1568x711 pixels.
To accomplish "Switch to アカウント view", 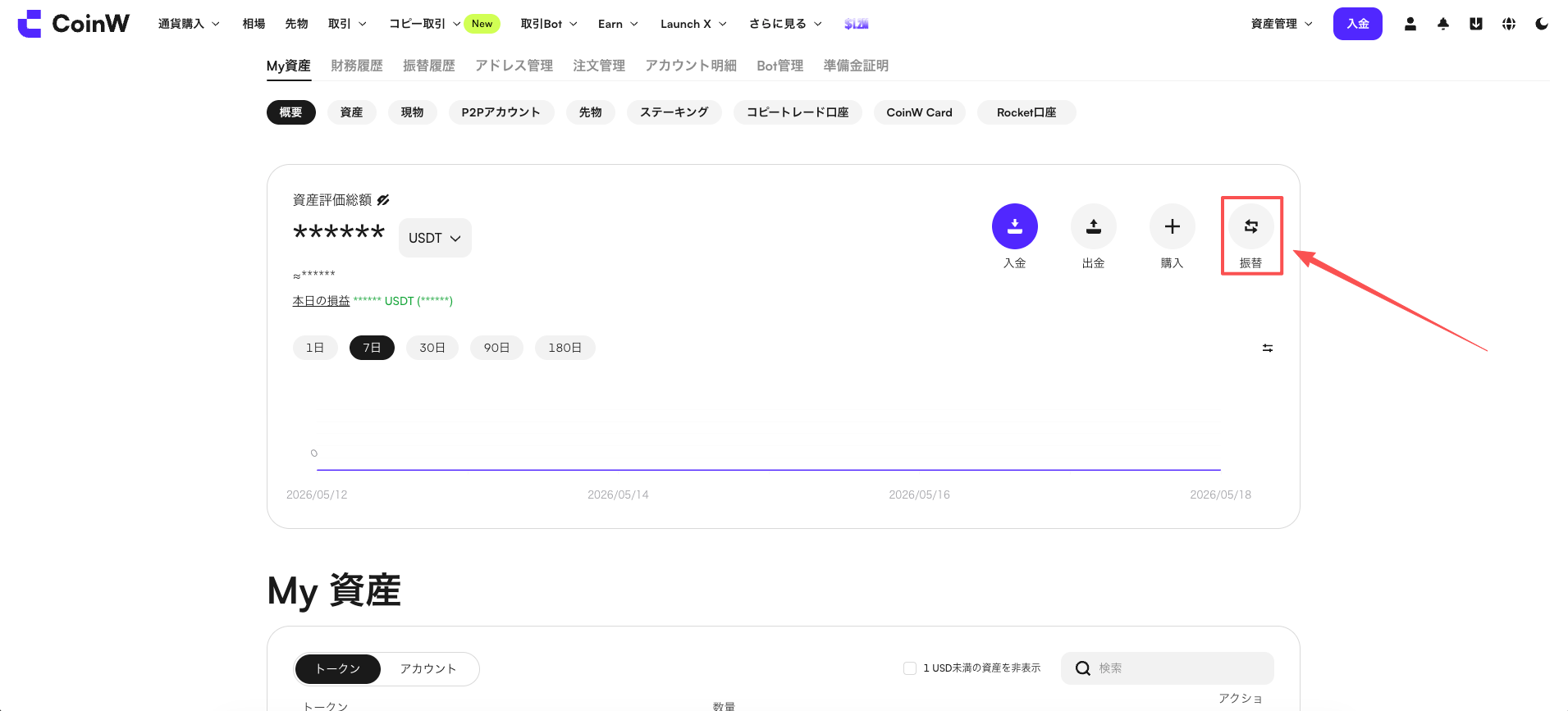I will (x=428, y=669).
